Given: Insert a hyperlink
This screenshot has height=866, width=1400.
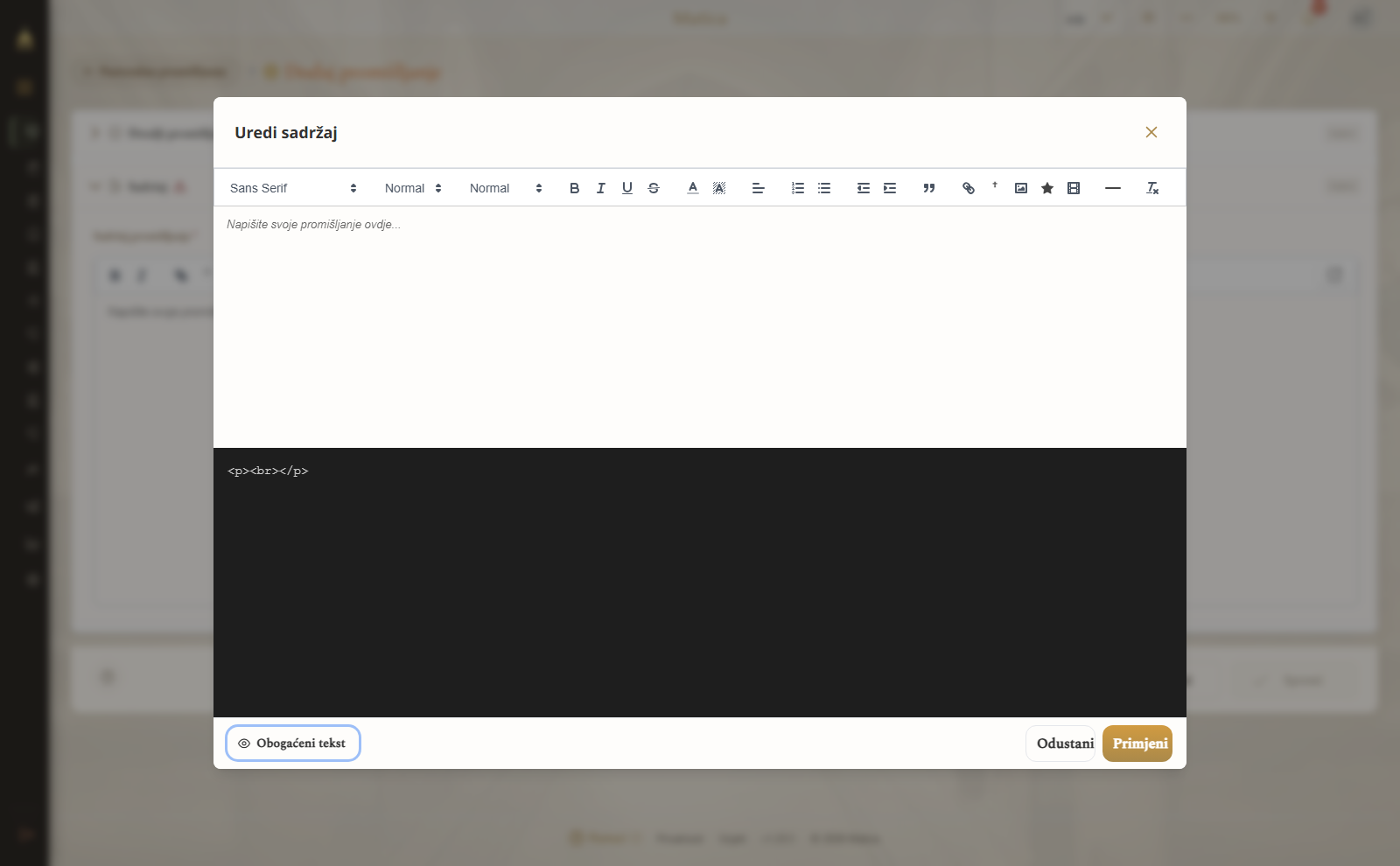Looking at the screenshot, I should click(968, 188).
